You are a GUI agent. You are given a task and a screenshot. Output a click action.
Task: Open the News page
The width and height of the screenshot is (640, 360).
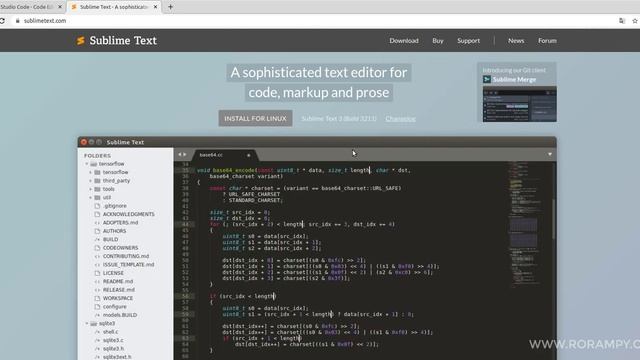tap(516, 40)
